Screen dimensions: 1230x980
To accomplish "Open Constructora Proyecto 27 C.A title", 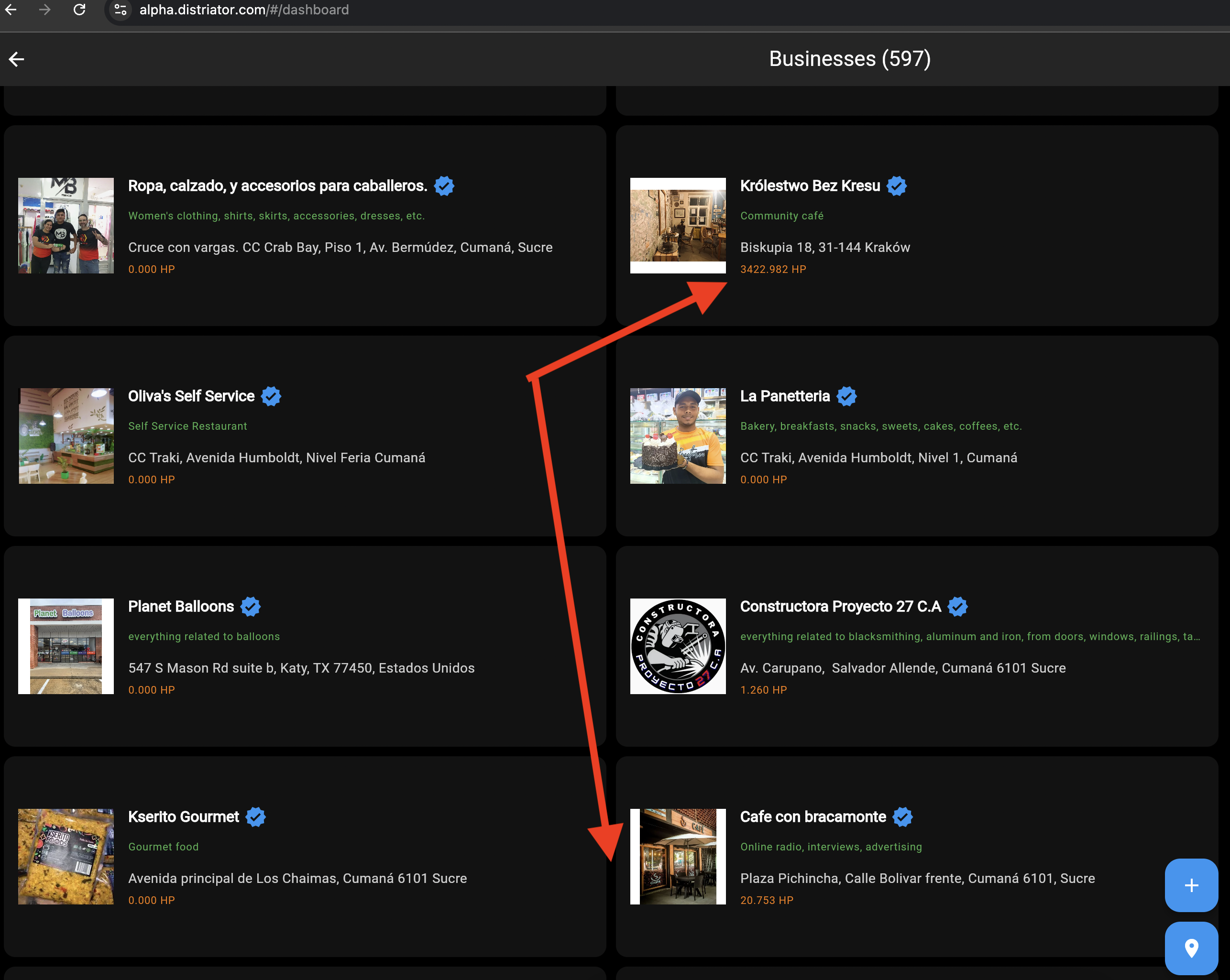I will (840, 606).
